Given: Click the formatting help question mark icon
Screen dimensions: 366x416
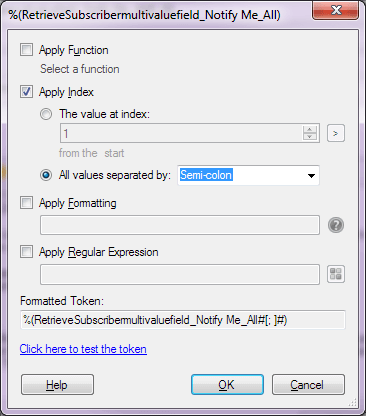Looking at the screenshot, I should pos(336,225).
